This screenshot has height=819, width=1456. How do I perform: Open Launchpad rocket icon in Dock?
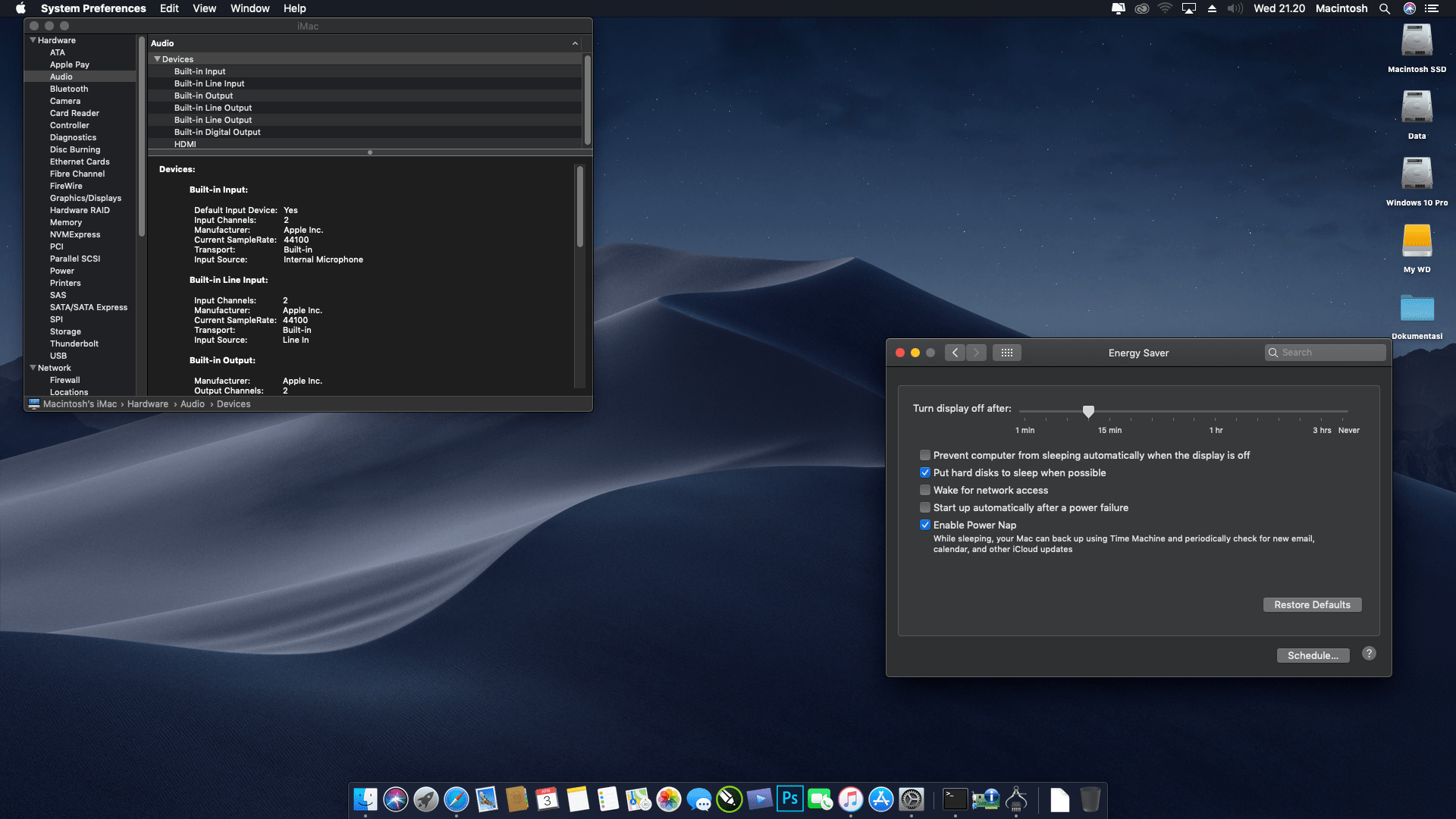tap(426, 799)
